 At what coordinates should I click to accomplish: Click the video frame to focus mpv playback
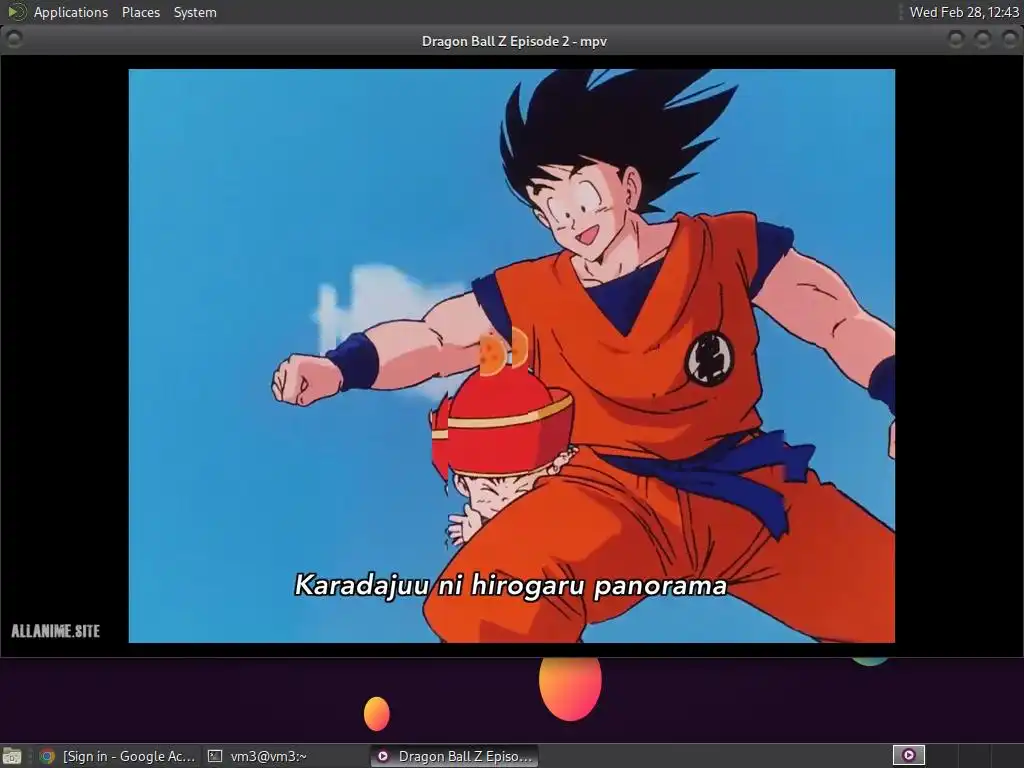point(511,356)
